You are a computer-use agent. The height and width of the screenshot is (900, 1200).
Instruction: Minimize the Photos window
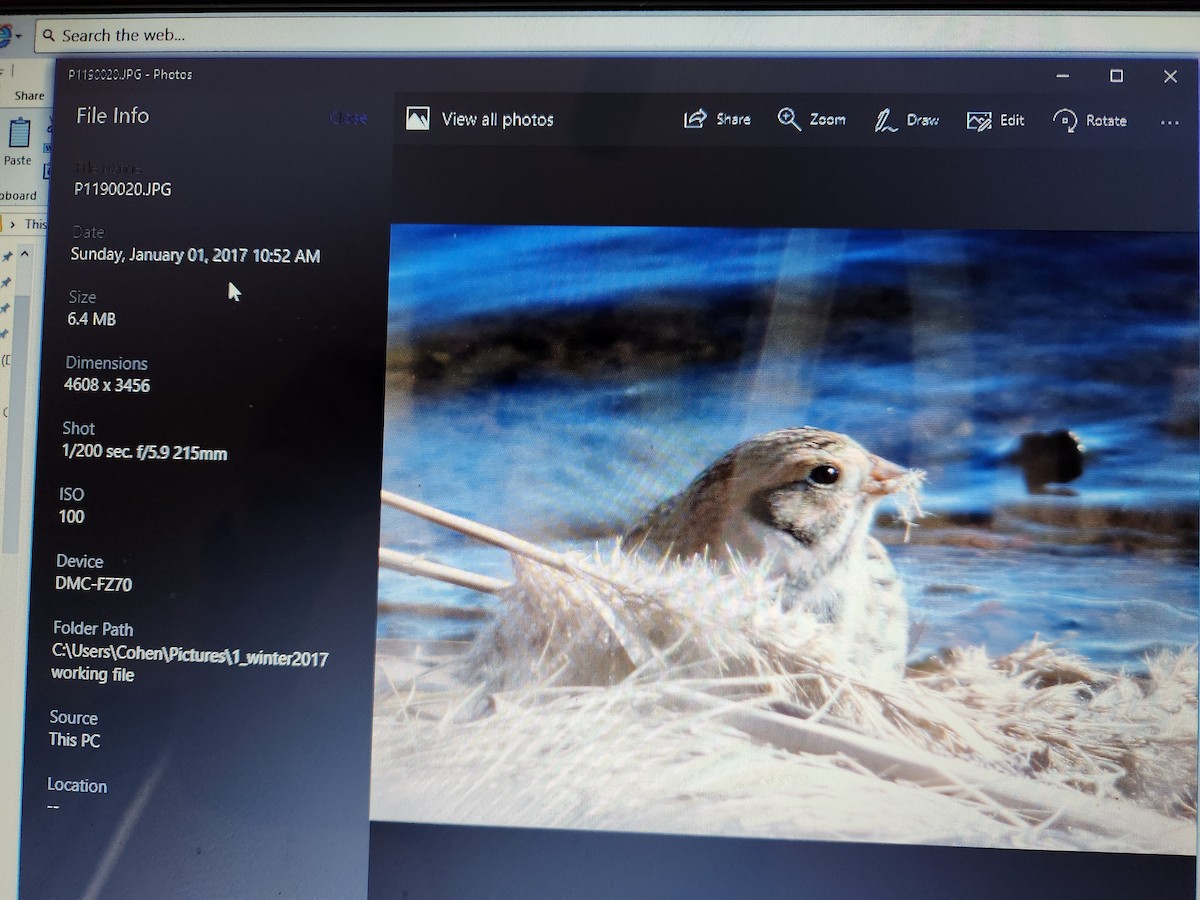point(1062,76)
